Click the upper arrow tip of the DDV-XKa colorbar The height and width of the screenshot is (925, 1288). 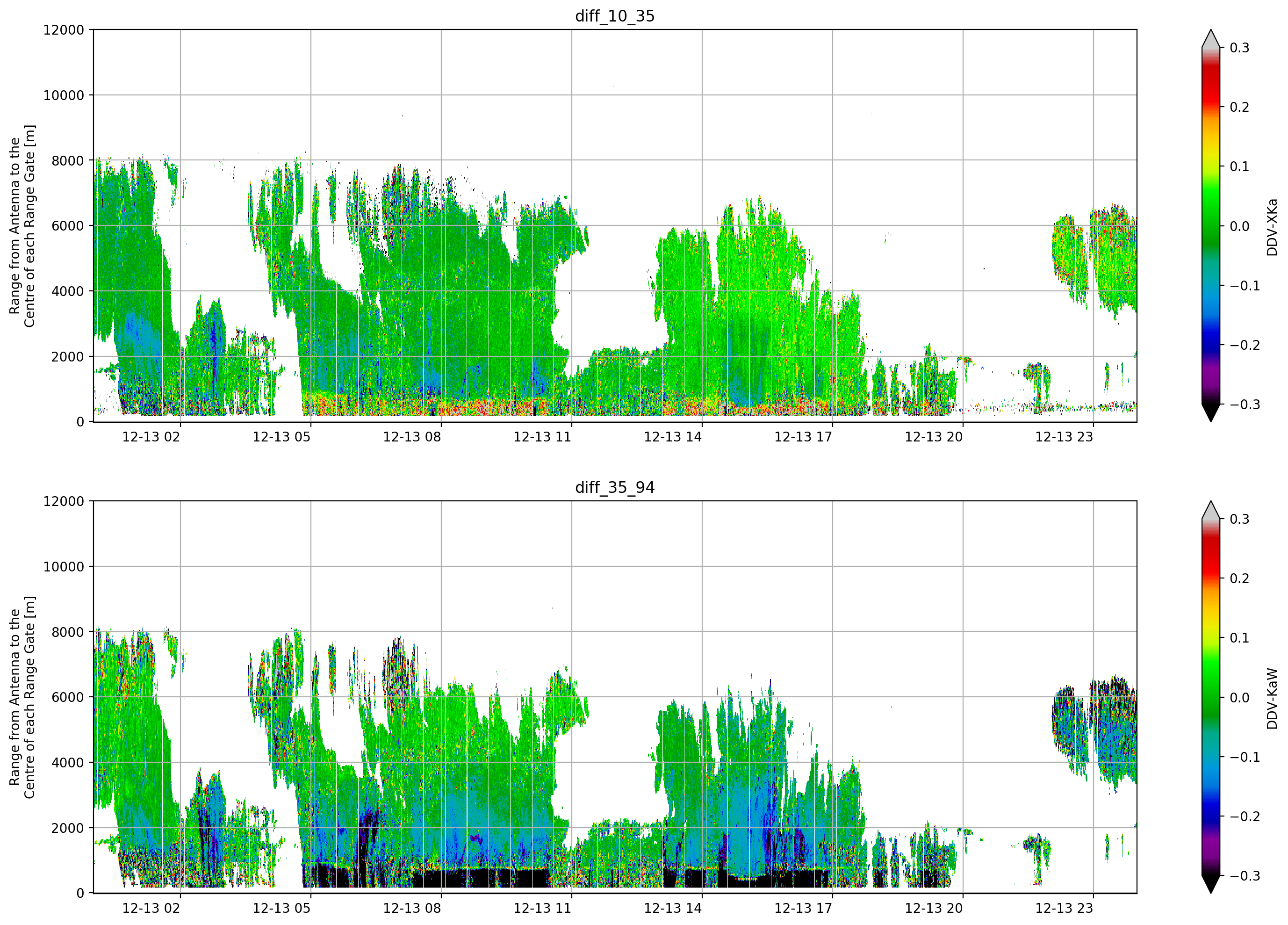point(1211,39)
